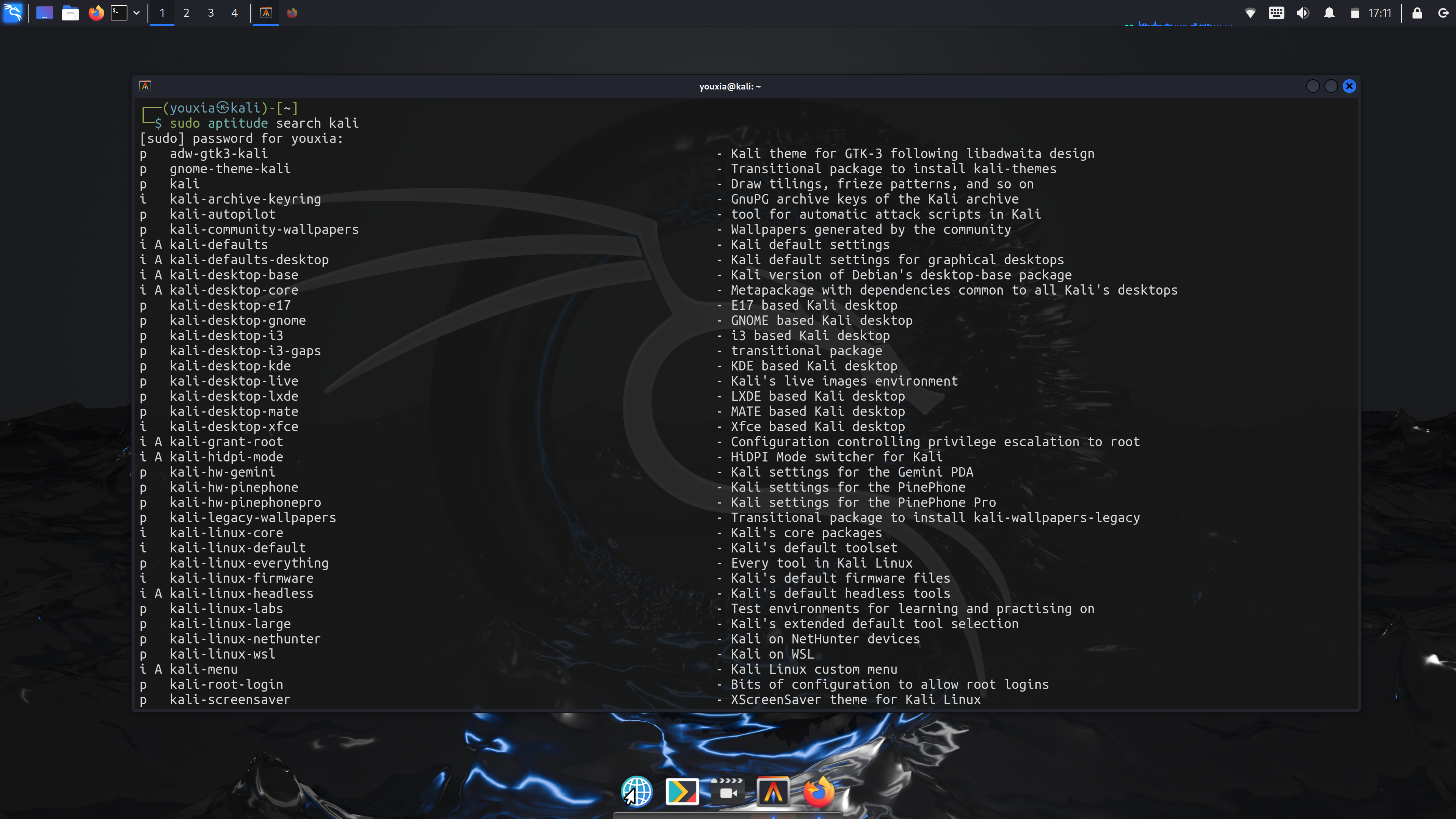Click the 'kali-desktop-i3-gaps' package name
The height and width of the screenshot is (819, 1456).
coord(245,351)
